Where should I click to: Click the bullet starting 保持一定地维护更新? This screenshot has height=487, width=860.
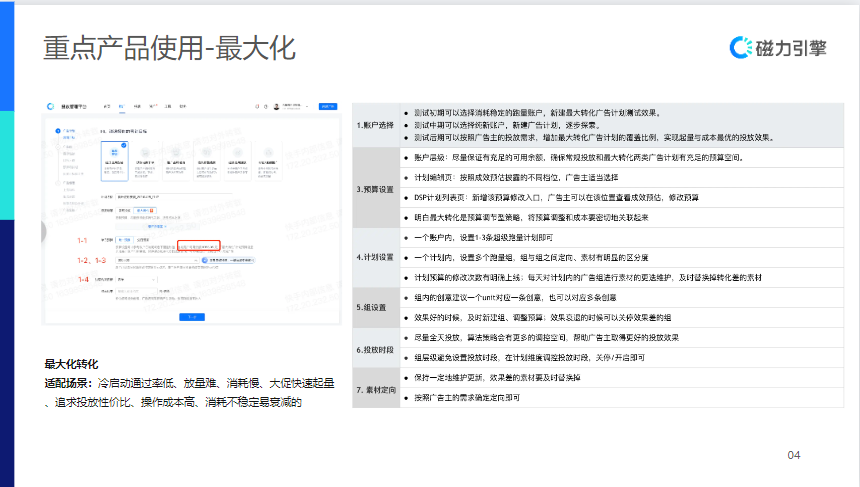point(497,378)
